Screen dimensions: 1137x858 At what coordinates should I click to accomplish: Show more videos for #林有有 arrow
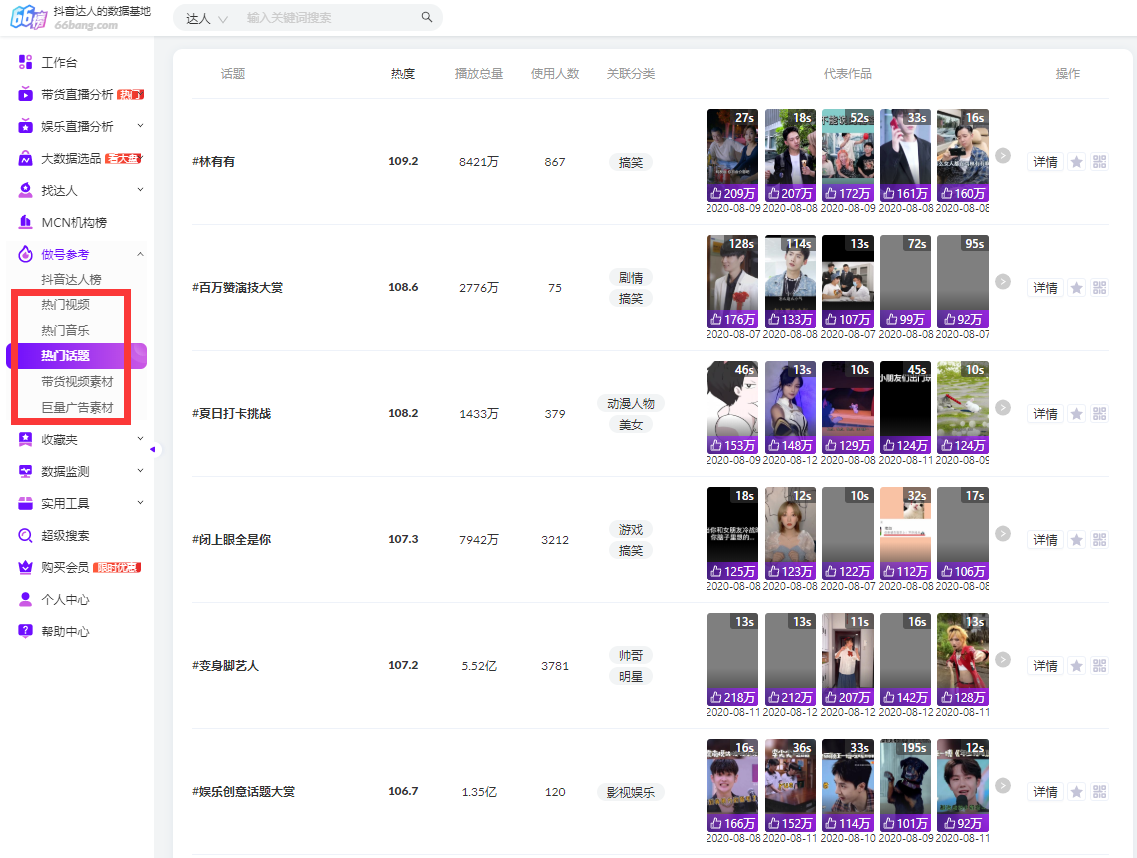1003,156
